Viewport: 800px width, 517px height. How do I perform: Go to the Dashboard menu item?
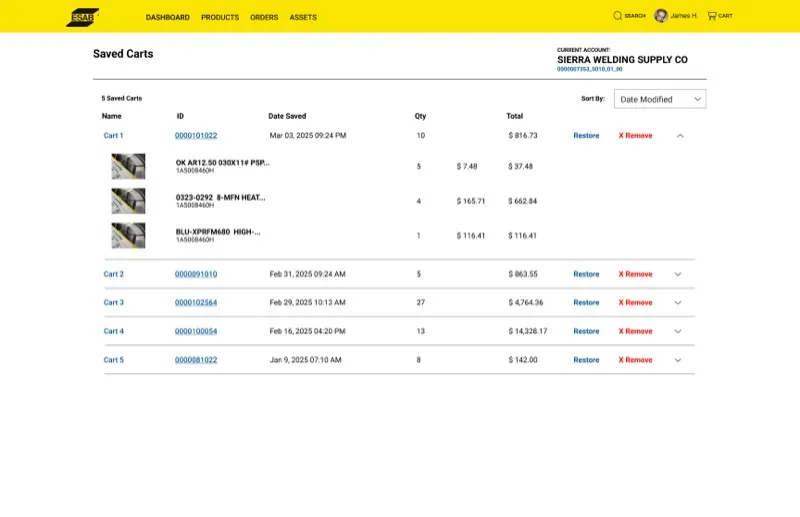click(x=167, y=17)
